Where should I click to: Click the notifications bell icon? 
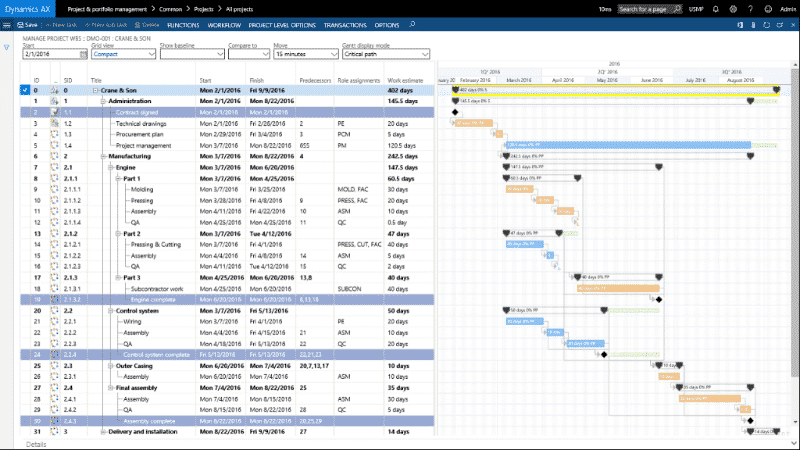(x=716, y=9)
